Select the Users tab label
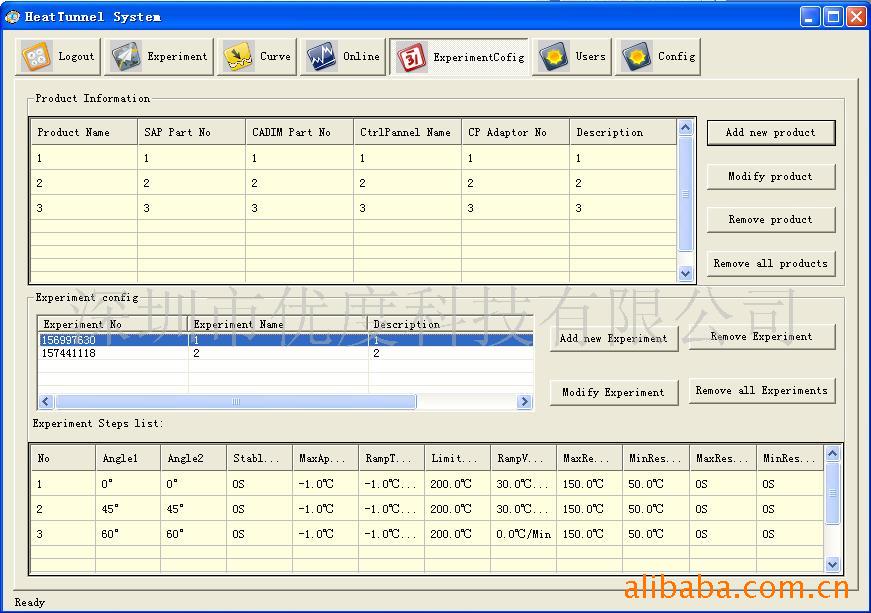The height and width of the screenshot is (613, 871). [x=590, y=57]
